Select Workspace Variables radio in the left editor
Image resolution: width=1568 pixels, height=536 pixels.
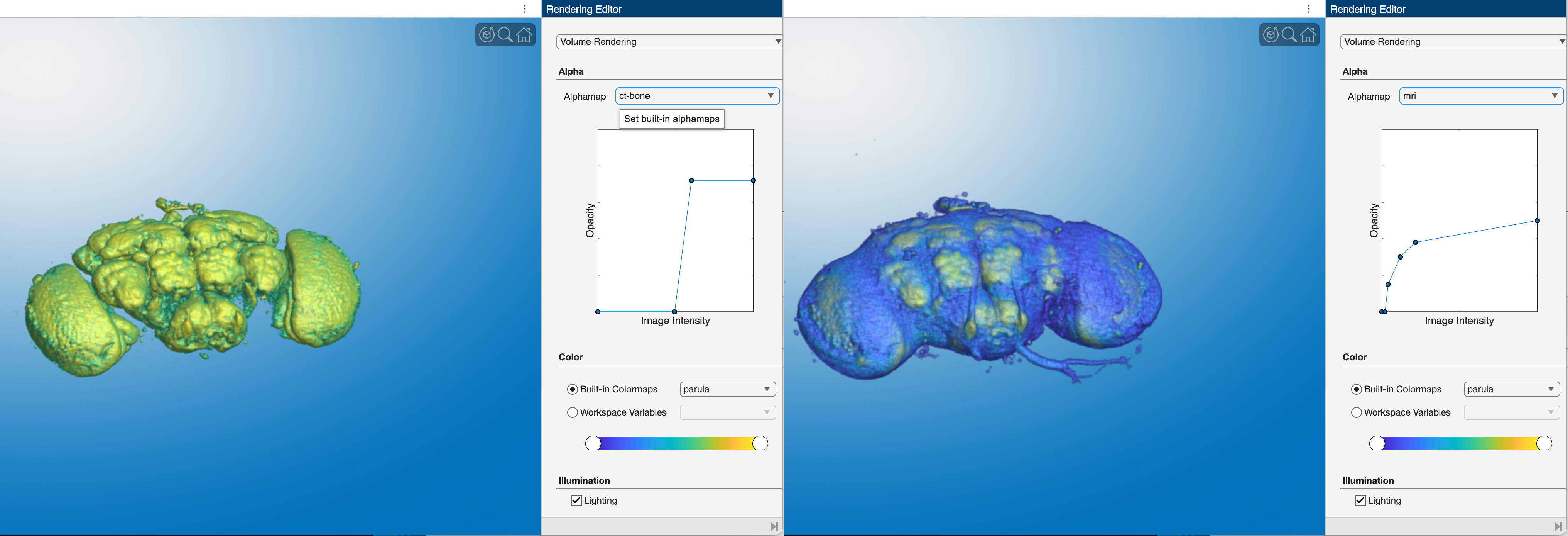point(572,412)
